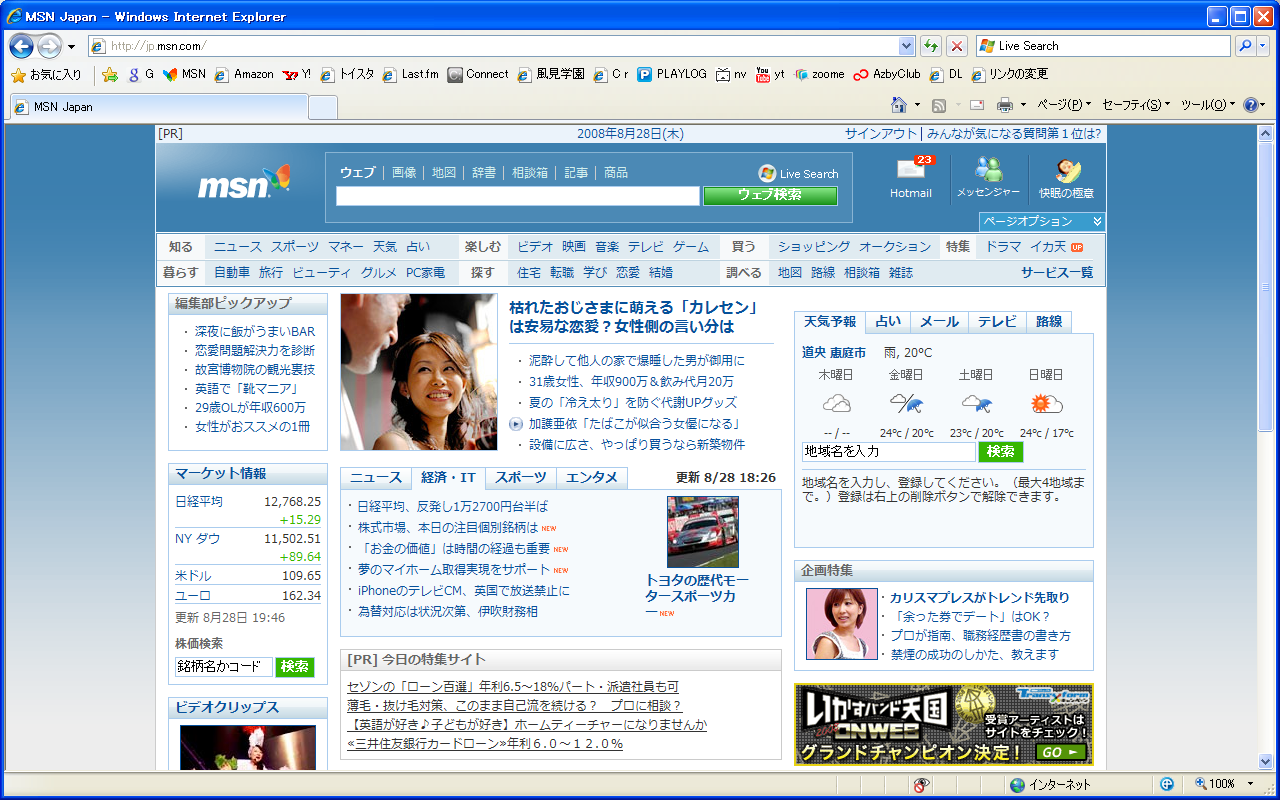Open the YouTube yt bookmark

(770, 75)
